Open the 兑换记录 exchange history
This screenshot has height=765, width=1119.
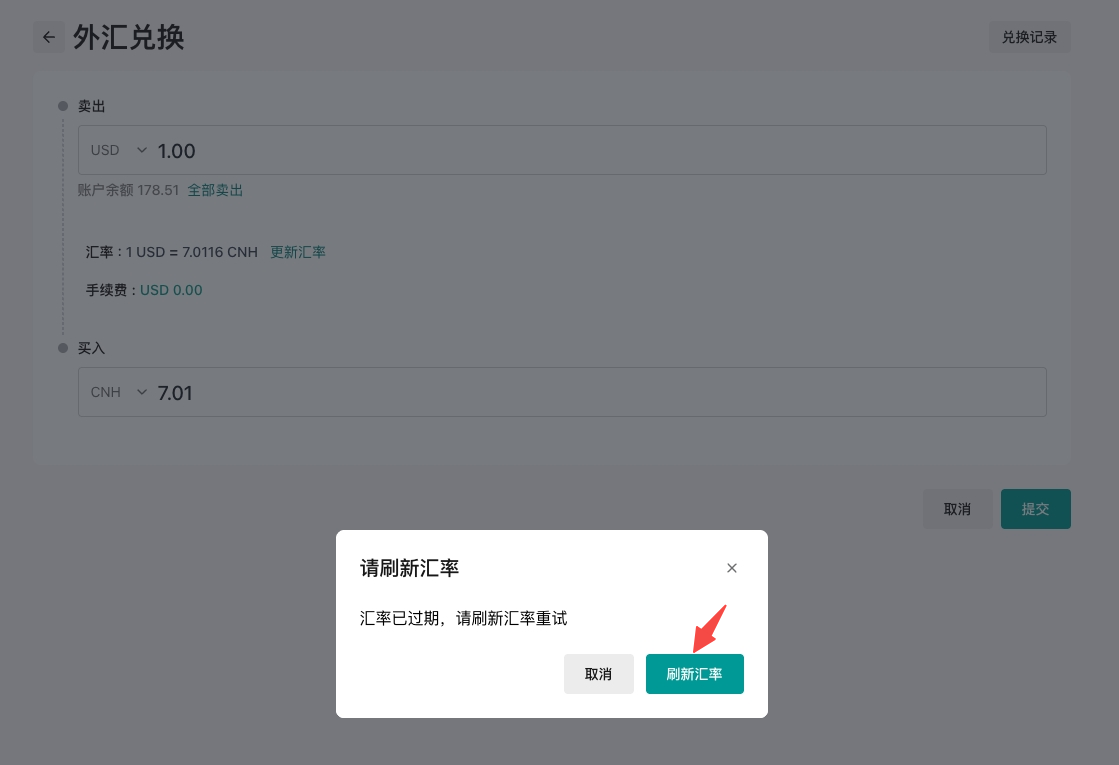point(1029,37)
